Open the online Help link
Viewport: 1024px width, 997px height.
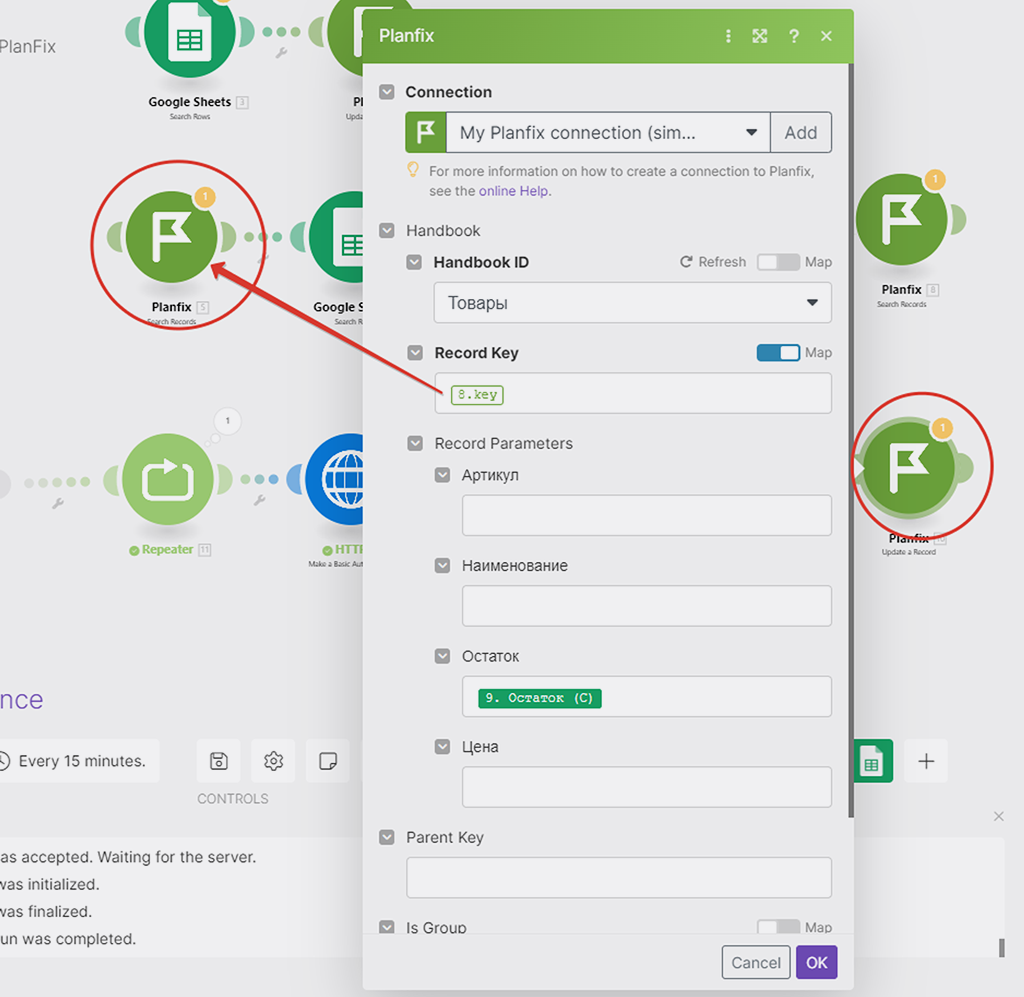click(513, 191)
